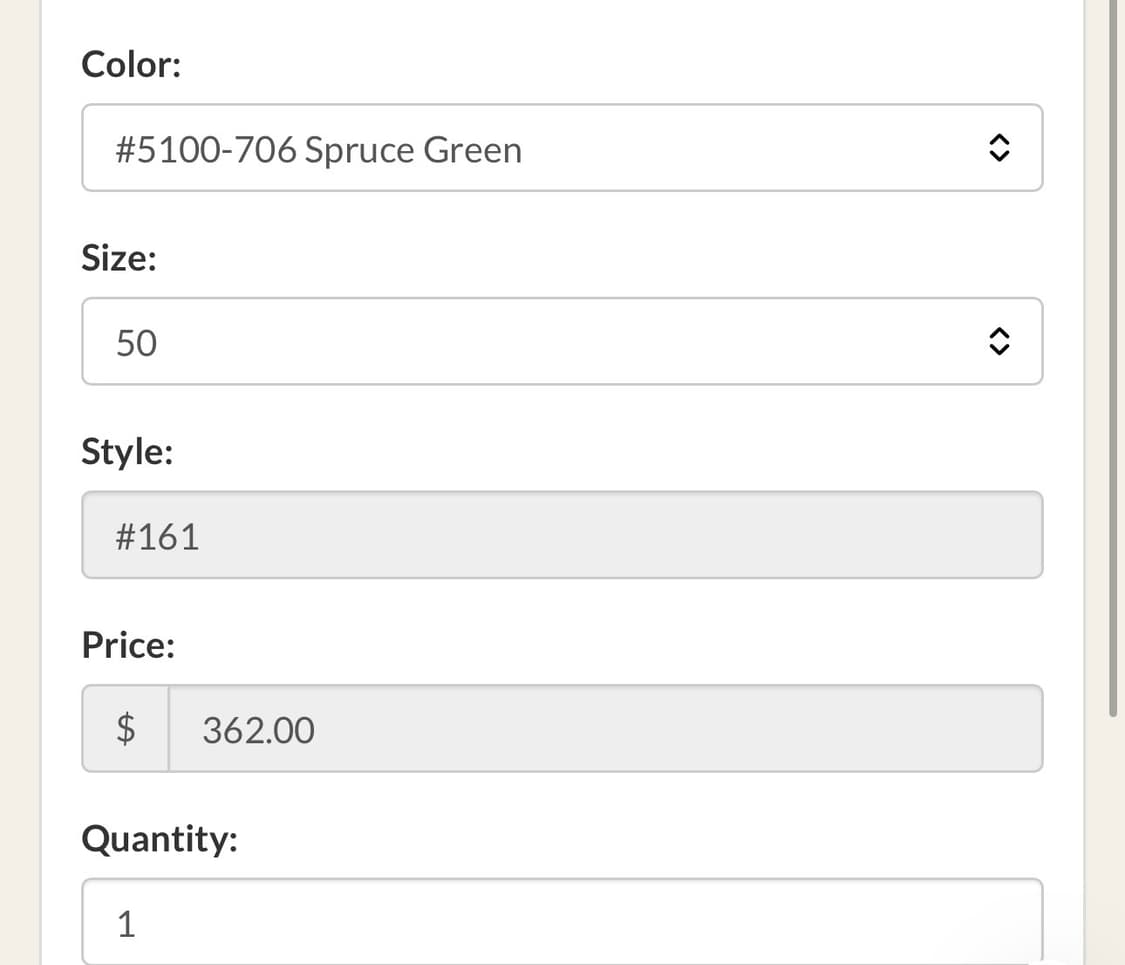Click the "Quantity:" label

coord(160,838)
